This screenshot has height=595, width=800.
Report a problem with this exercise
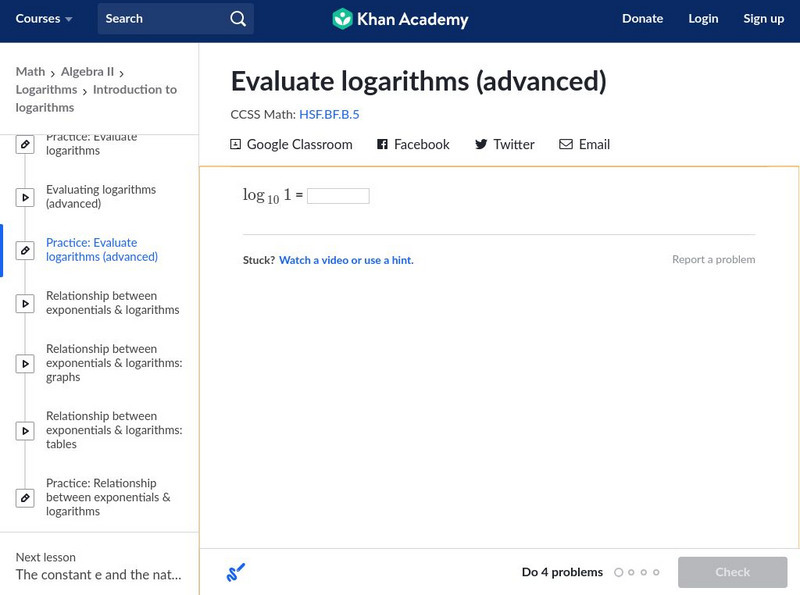point(713,260)
